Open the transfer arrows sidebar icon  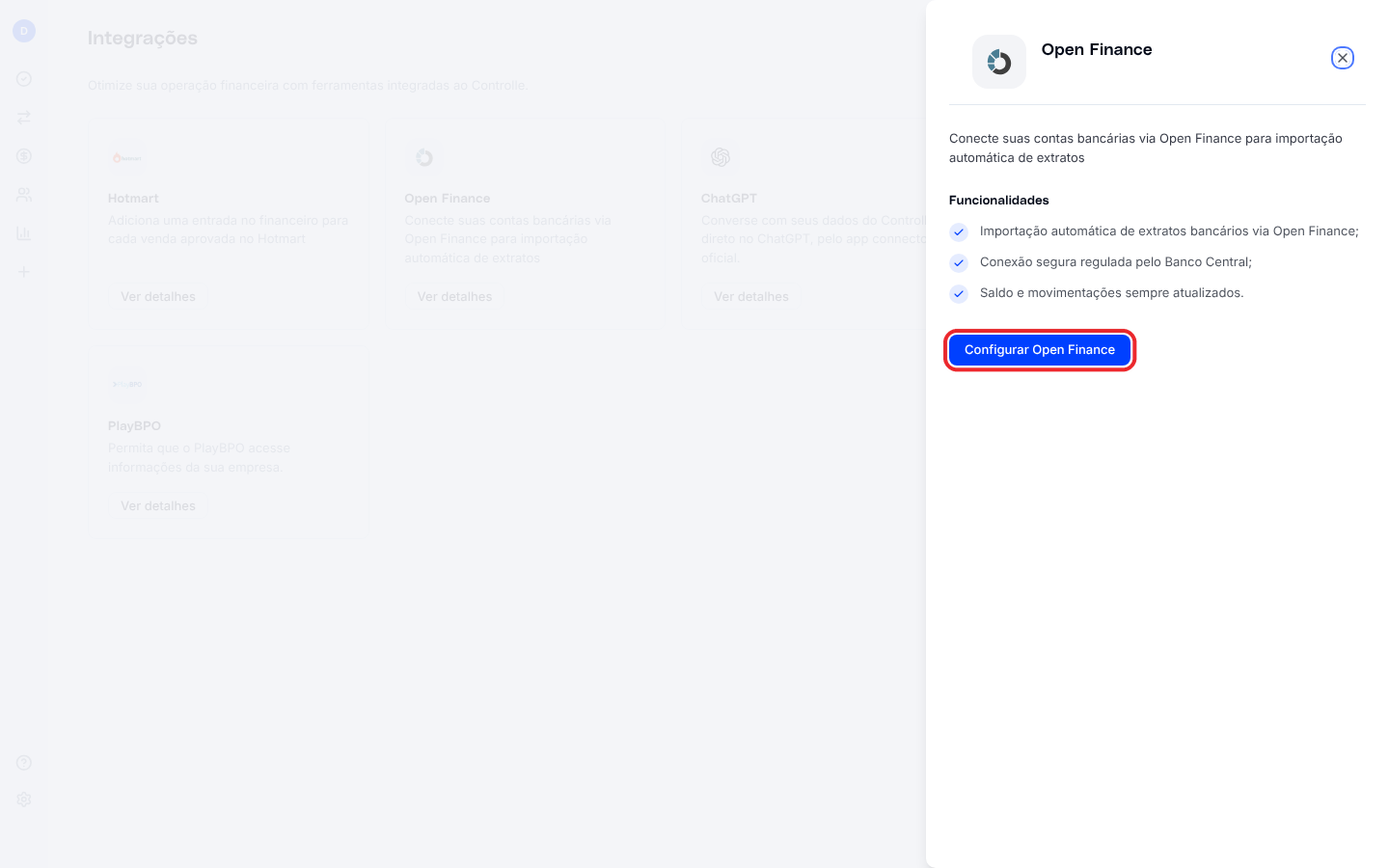point(24,118)
